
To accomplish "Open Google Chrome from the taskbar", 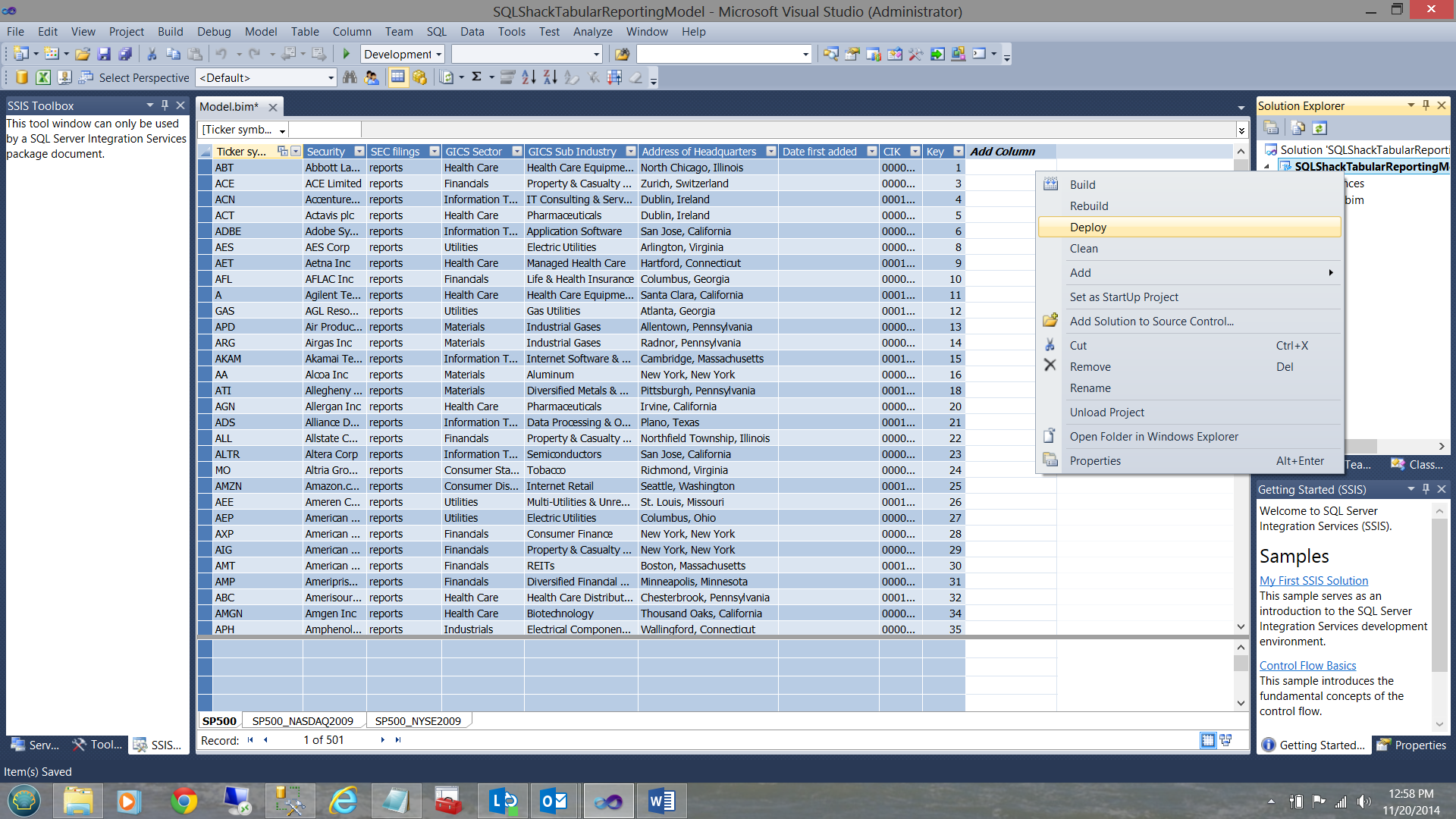I will point(184,802).
